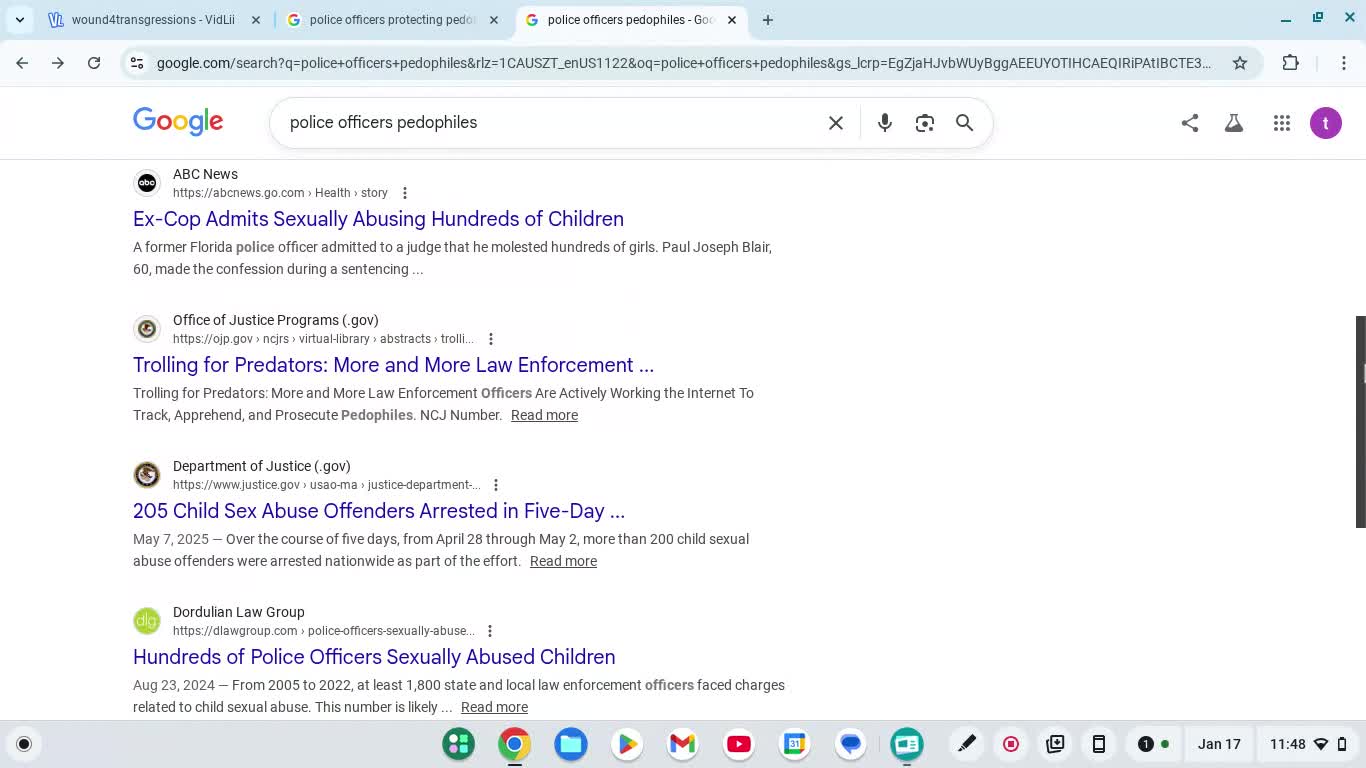The width and height of the screenshot is (1366, 768).
Task: Open options menu on Office of Justice result
Action: (491, 338)
